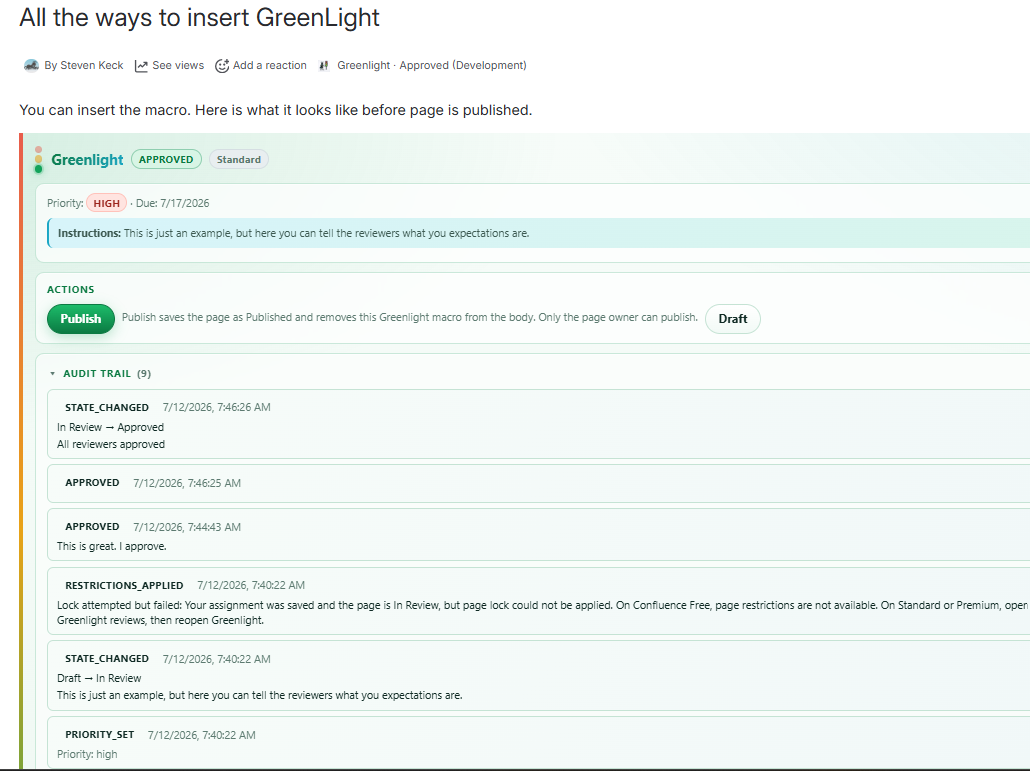Viewport: 1030px width, 771px height.
Task: Open the See views link
Action: pos(178,65)
